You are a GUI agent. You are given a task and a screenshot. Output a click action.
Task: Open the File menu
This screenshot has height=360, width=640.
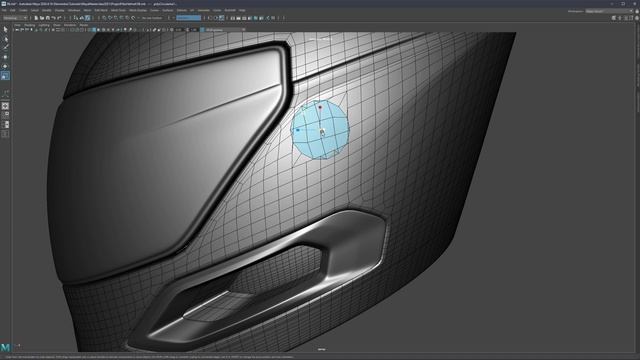coord(5,10)
